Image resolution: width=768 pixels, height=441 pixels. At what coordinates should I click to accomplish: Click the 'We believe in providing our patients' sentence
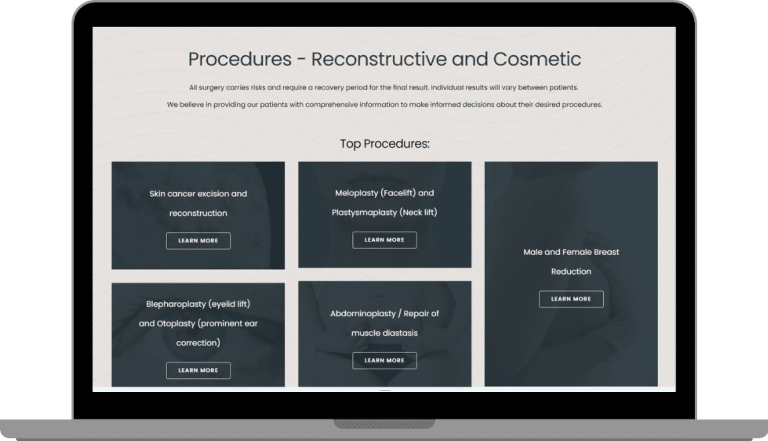(x=384, y=104)
